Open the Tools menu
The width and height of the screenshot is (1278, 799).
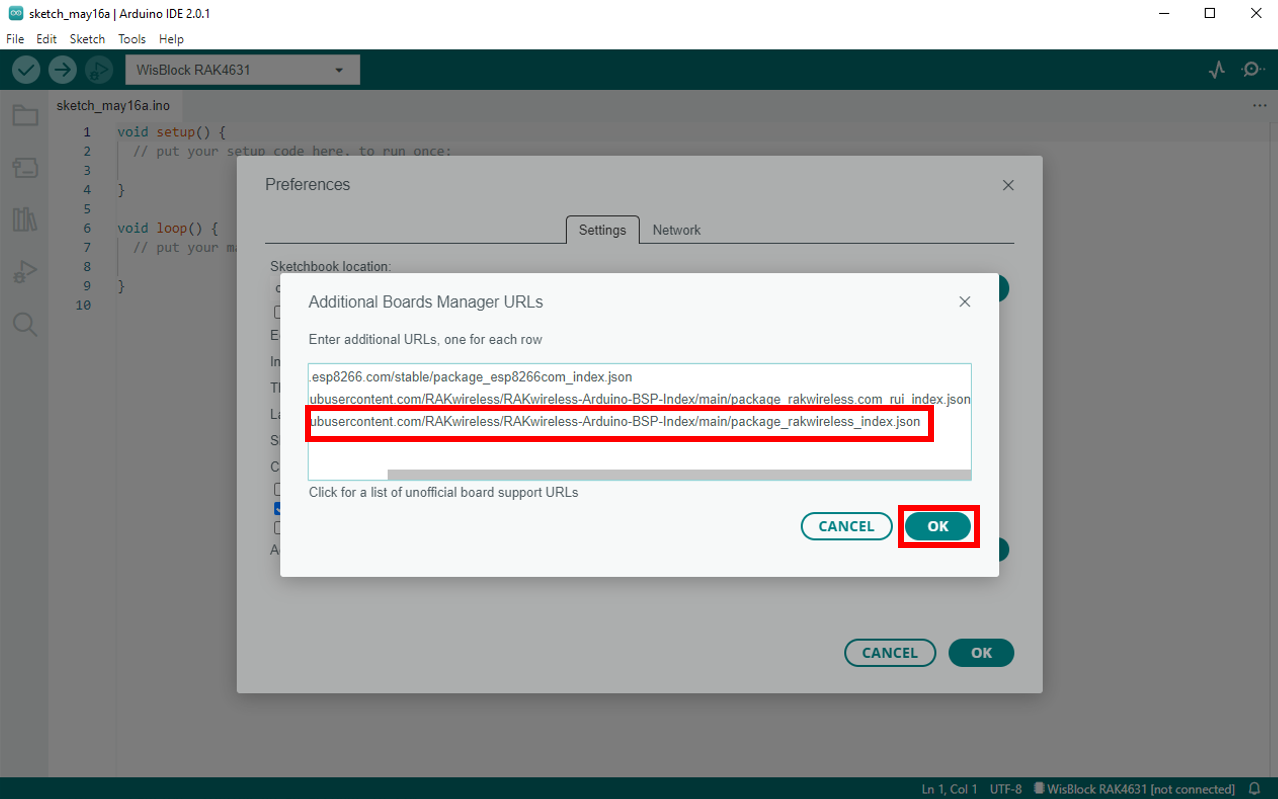pos(132,39)
